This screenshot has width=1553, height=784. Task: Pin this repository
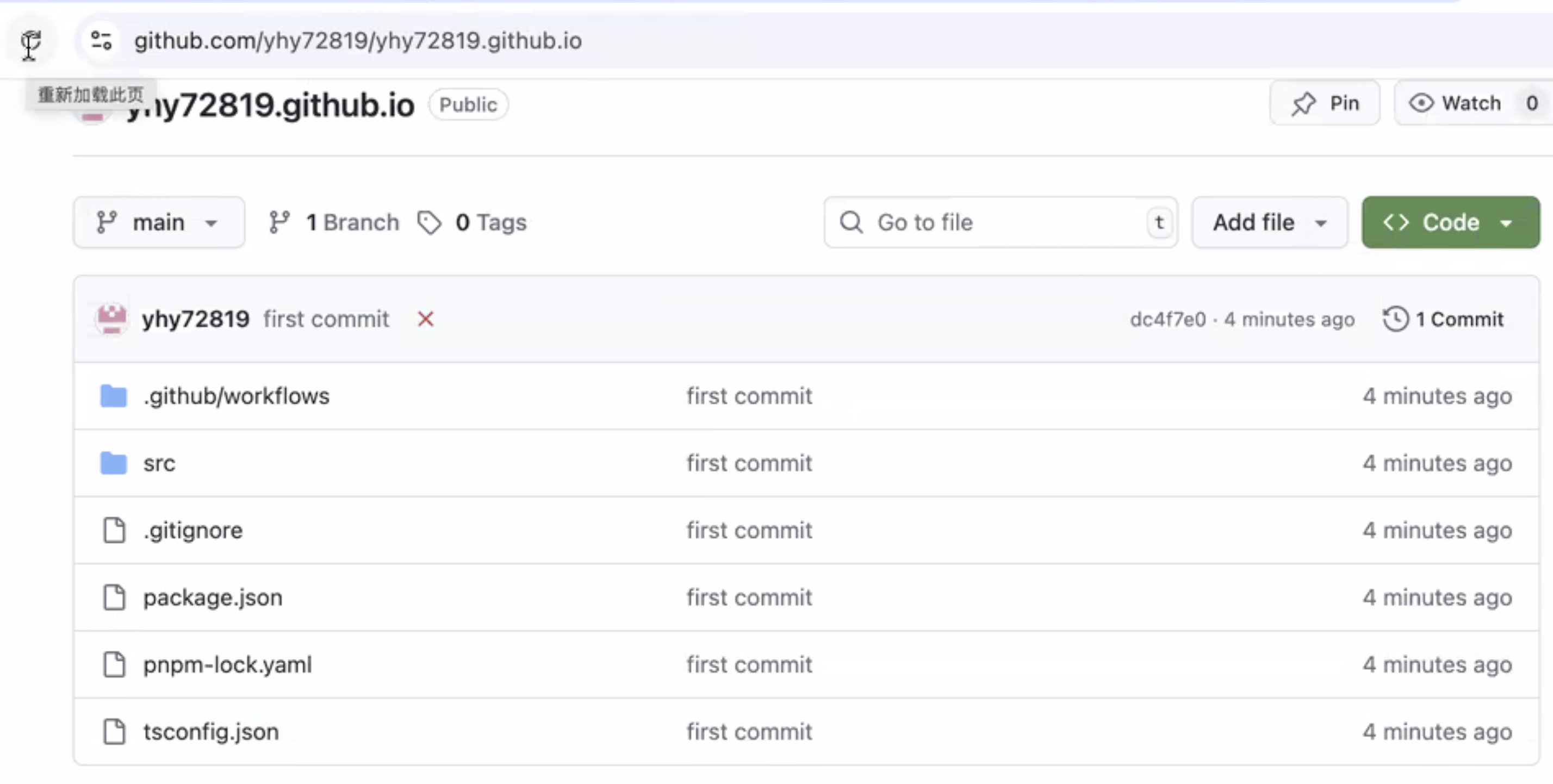tap(1325, 104)
